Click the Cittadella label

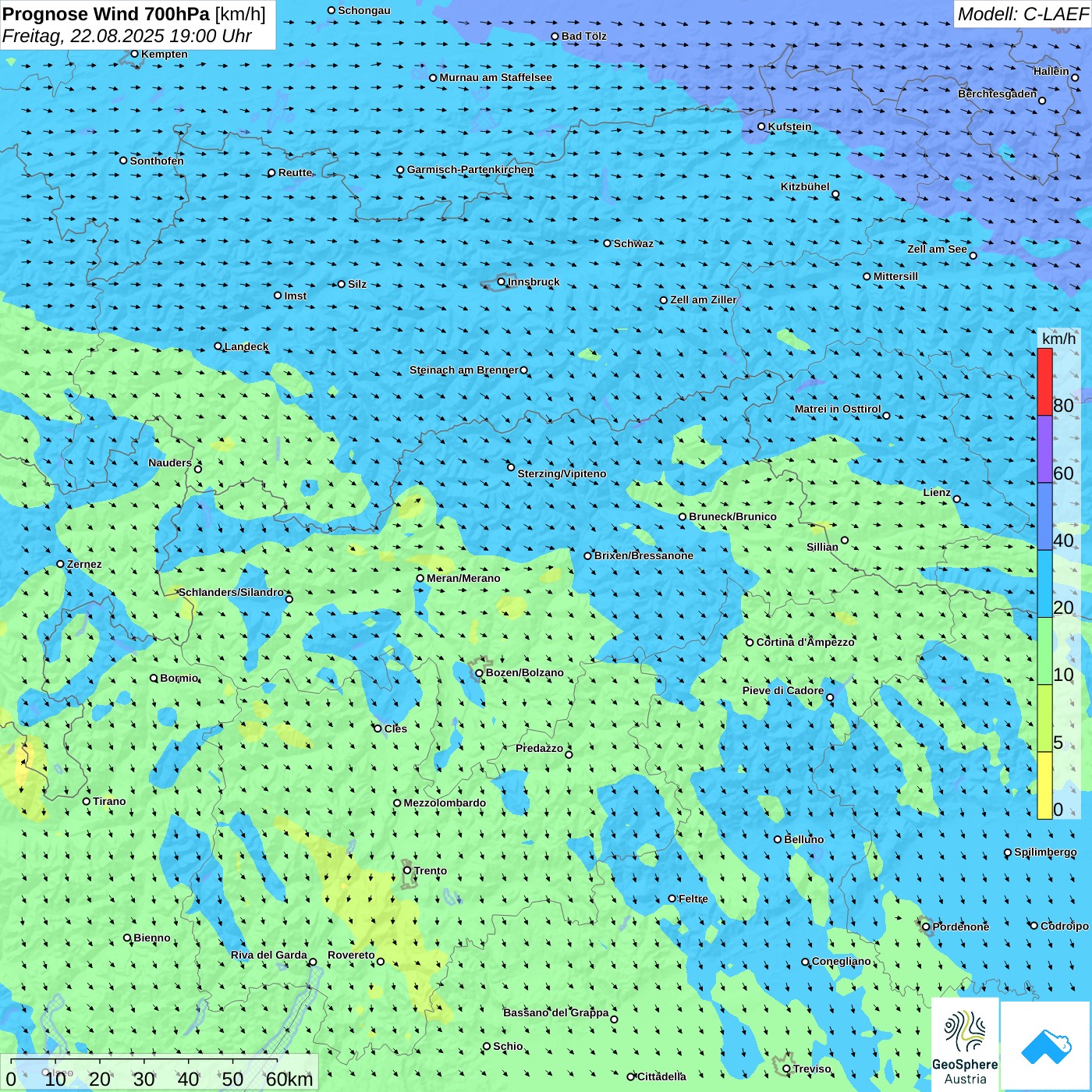pos(662,1076)
